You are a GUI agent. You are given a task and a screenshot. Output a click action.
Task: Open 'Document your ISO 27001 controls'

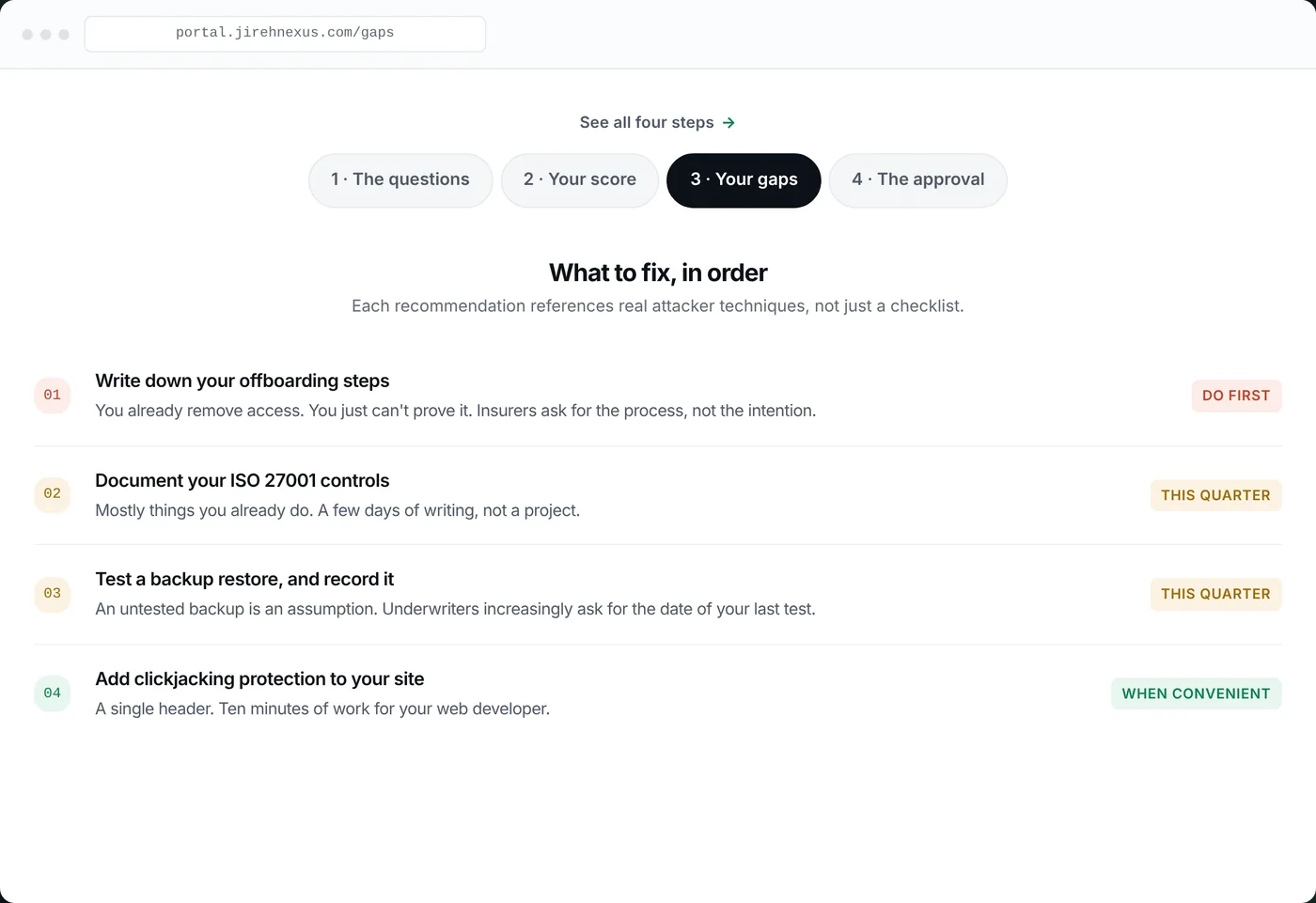click(243, 480)
